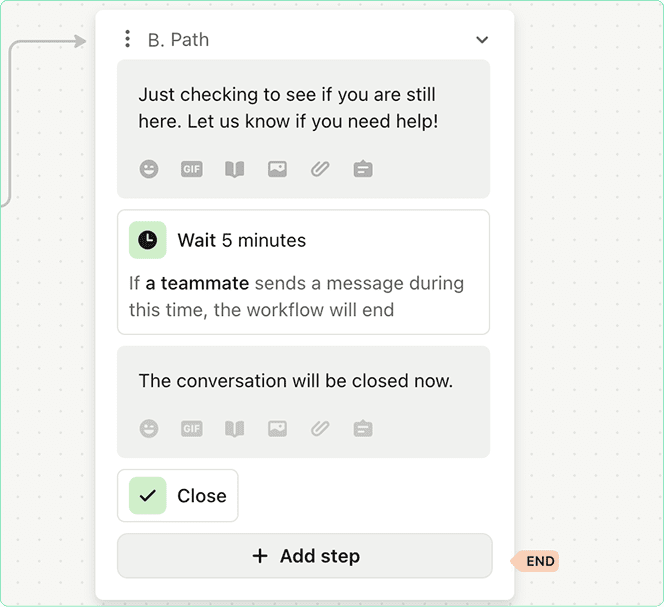The image size is (664, 607).
Task: Insert an app card in the first message
Action: pos(363,169)
